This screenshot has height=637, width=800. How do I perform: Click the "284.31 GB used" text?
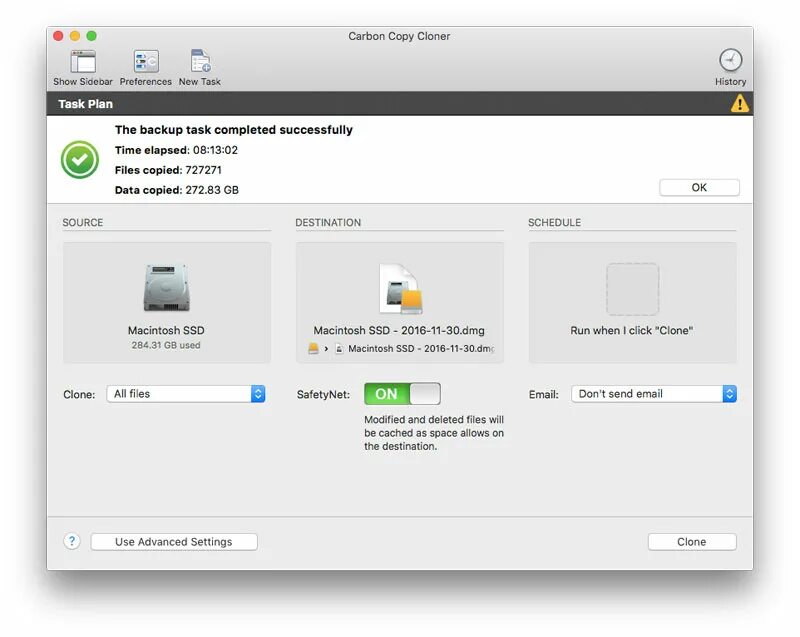166,345
